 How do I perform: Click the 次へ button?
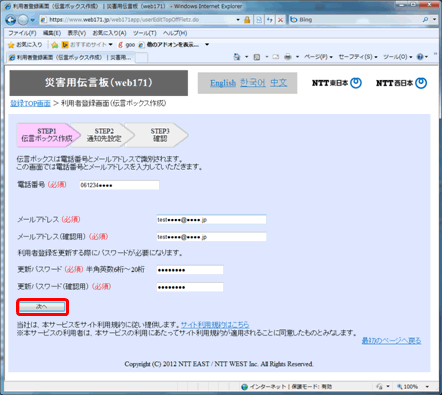tap(42, 307)
